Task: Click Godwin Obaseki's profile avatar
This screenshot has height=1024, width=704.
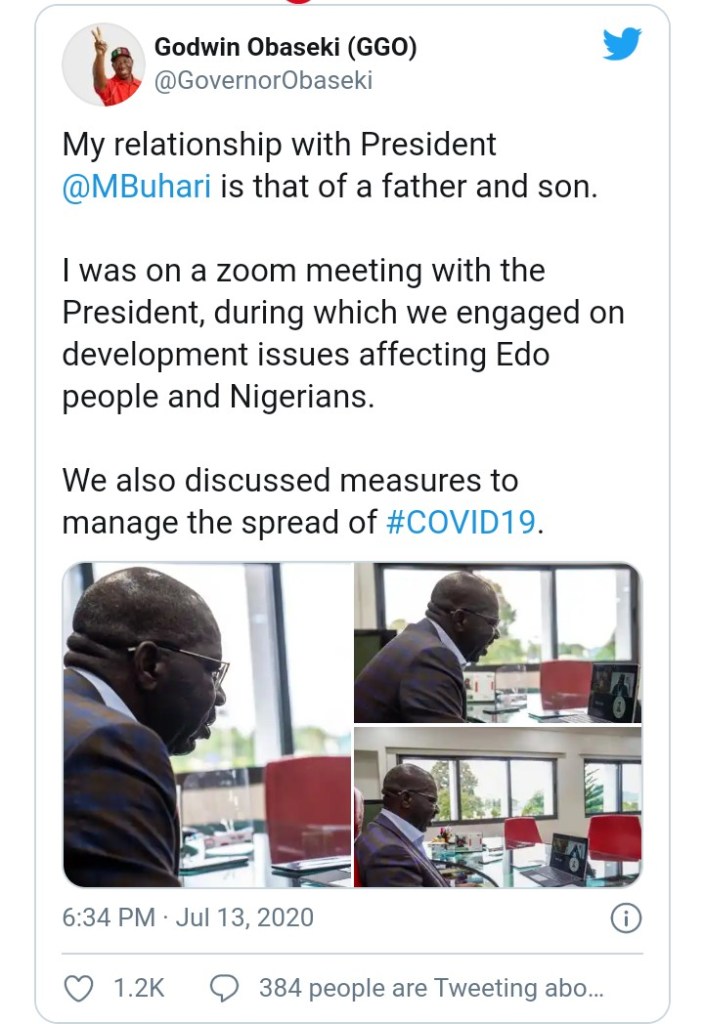Action: [104, 65]
